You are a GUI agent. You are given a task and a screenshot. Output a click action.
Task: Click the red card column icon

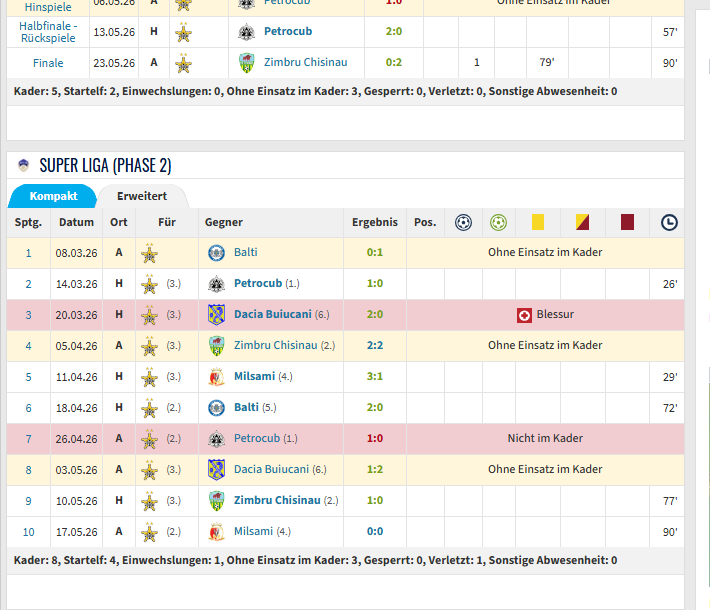pyautogui.click(x=627, y=222)
